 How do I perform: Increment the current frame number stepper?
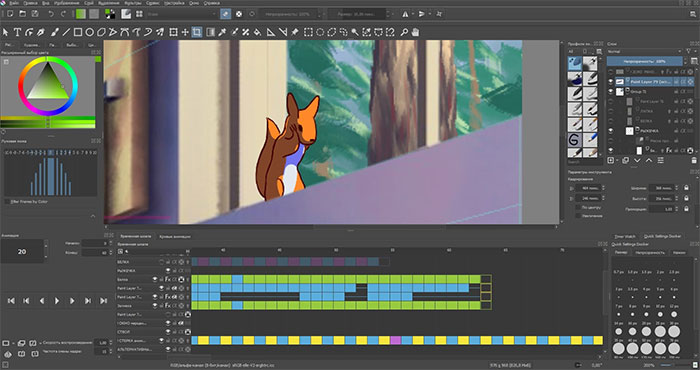(45, 246)
